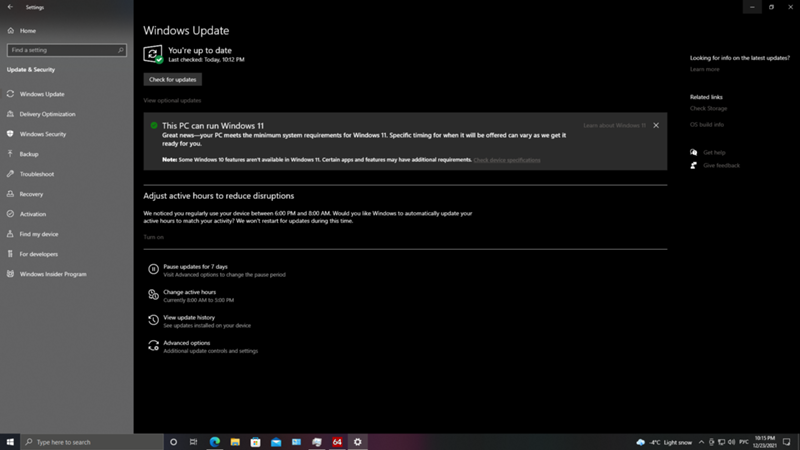Go to Windows Update in the sidebar
Viewport: 800px width, 450px height.
tap(42, 94)
